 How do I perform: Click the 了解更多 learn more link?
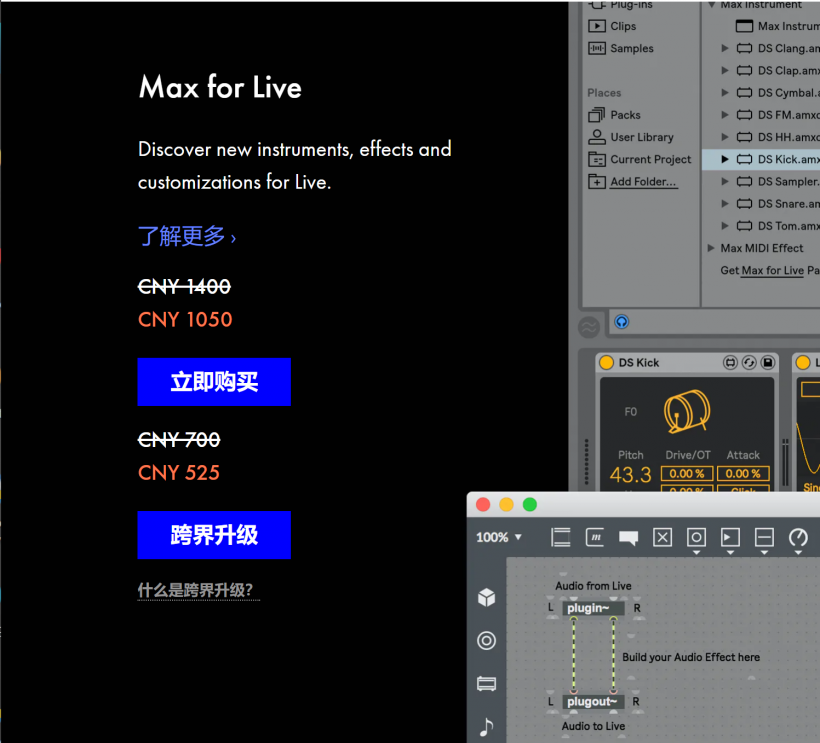tap(187, 236)
